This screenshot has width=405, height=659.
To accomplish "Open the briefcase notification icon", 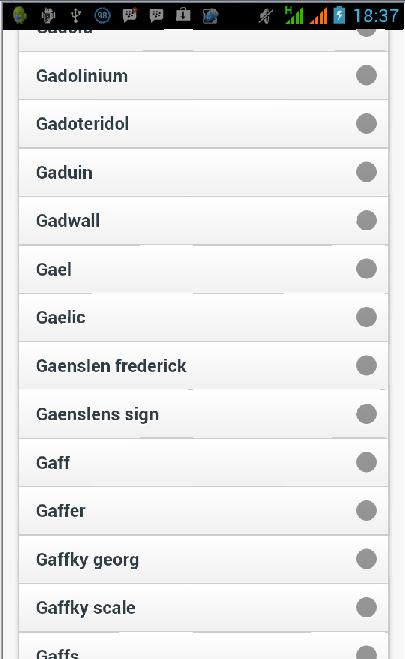I will [183, 16].
